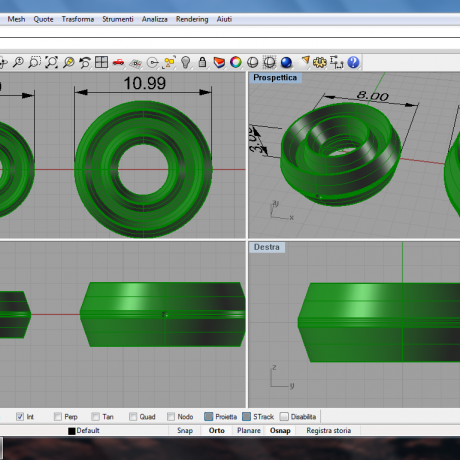Click the Spotlight creation icon
Image resolution: width=460 pixels, height=460 pixels.
pos(305,62)
